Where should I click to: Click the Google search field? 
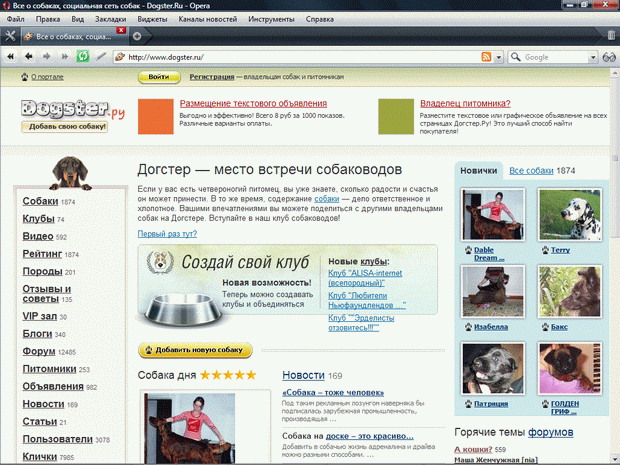(555, 57)
